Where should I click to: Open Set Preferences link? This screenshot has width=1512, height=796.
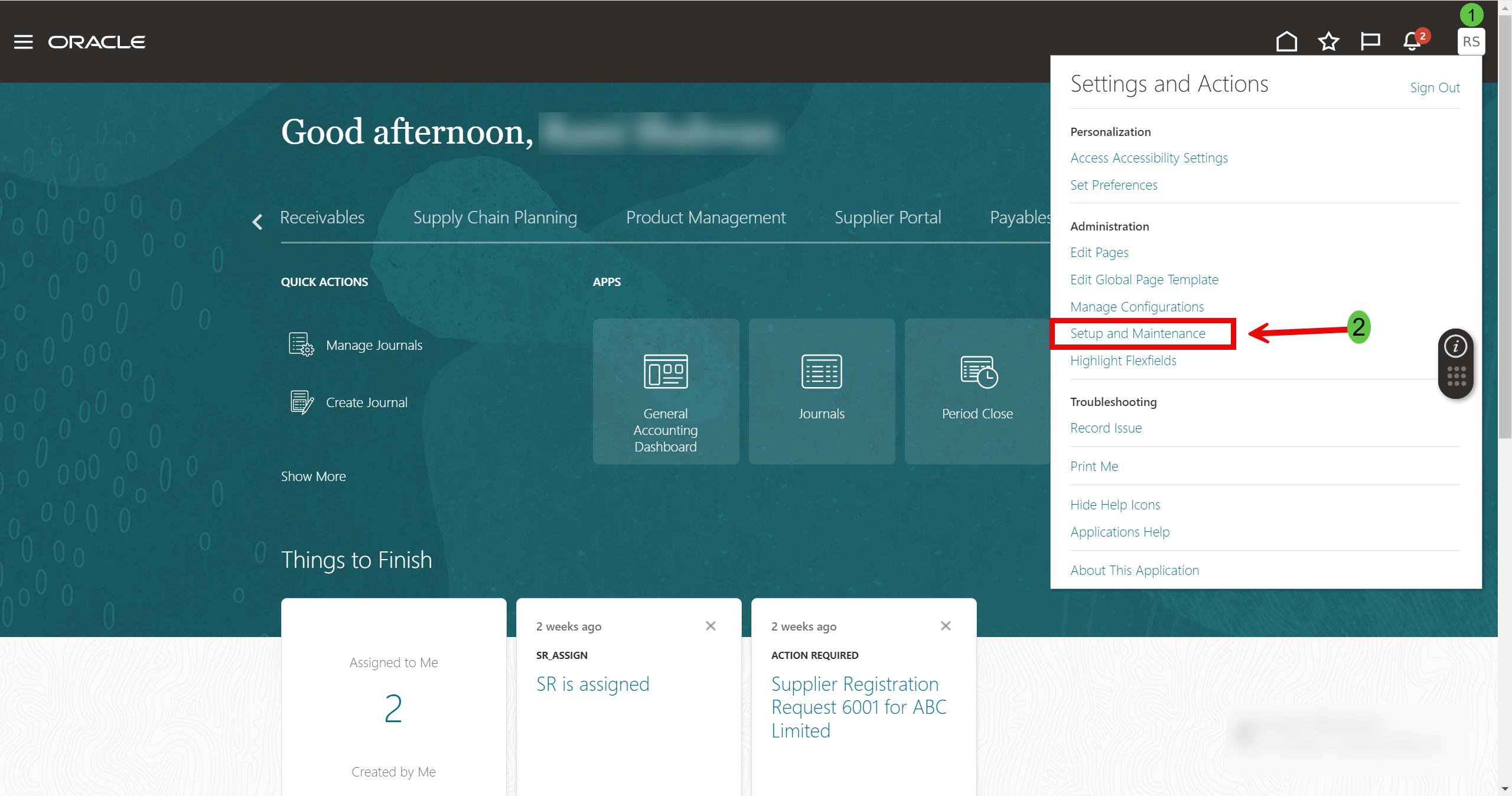(x=1113, y=185)
